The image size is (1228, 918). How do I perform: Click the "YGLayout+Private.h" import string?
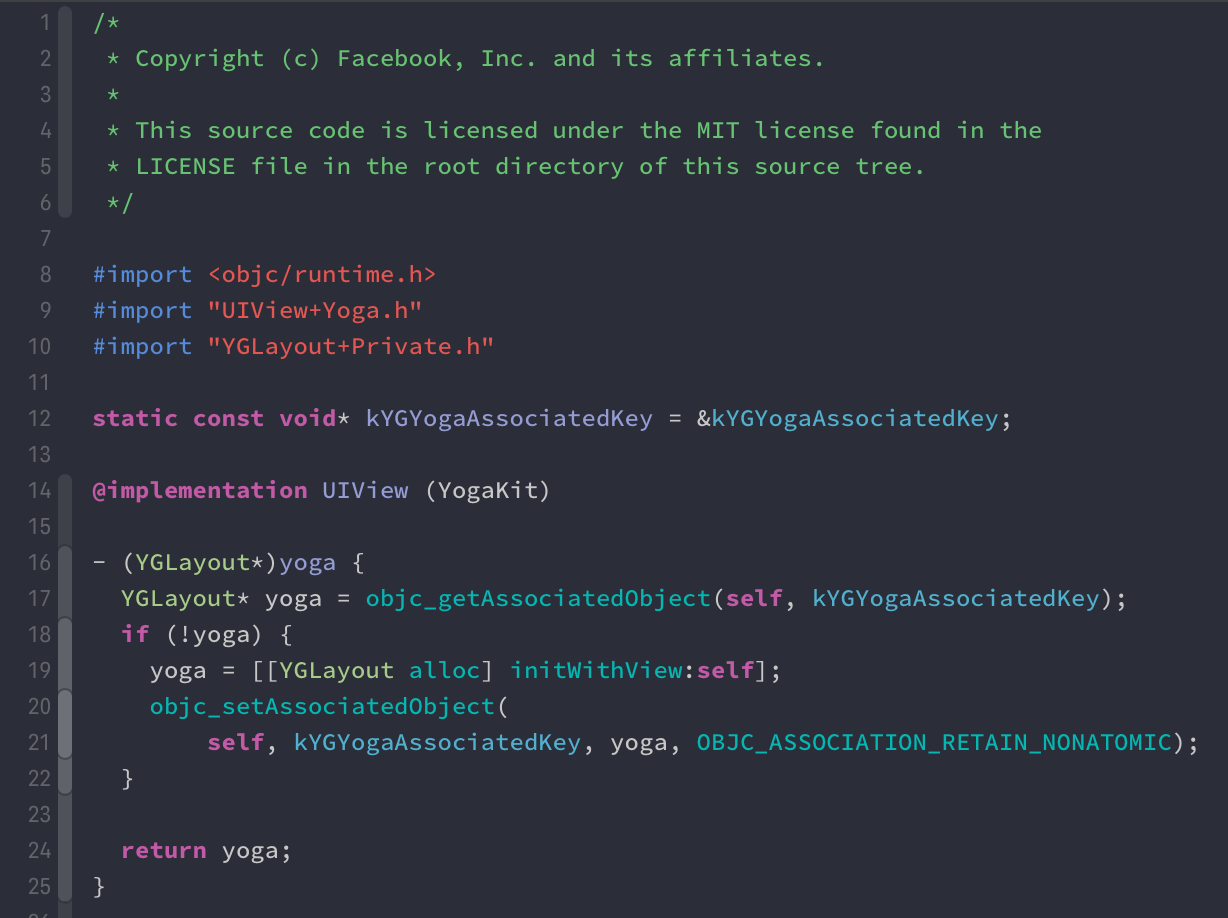click(x=351, y=346)
